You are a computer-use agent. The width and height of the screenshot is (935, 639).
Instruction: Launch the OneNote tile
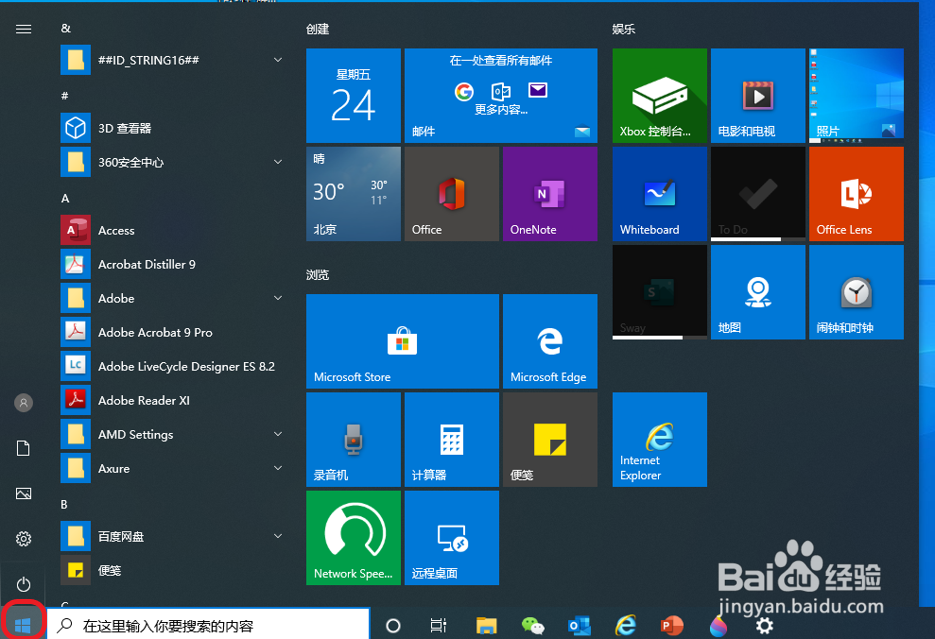[x=550, y=194]
